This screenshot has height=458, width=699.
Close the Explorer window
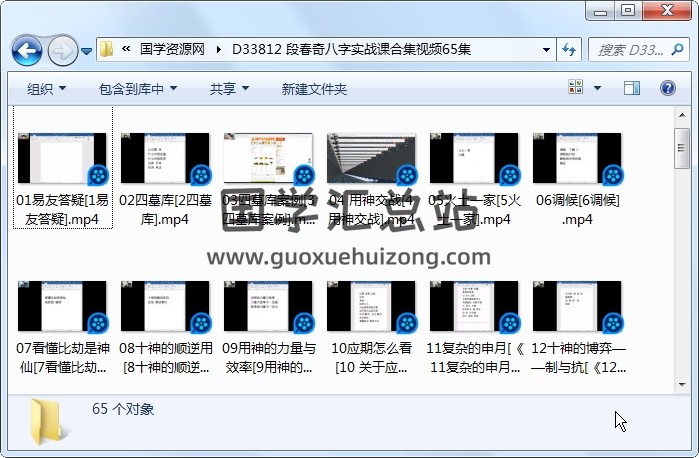pyautogui.click(x=666, y=10)
